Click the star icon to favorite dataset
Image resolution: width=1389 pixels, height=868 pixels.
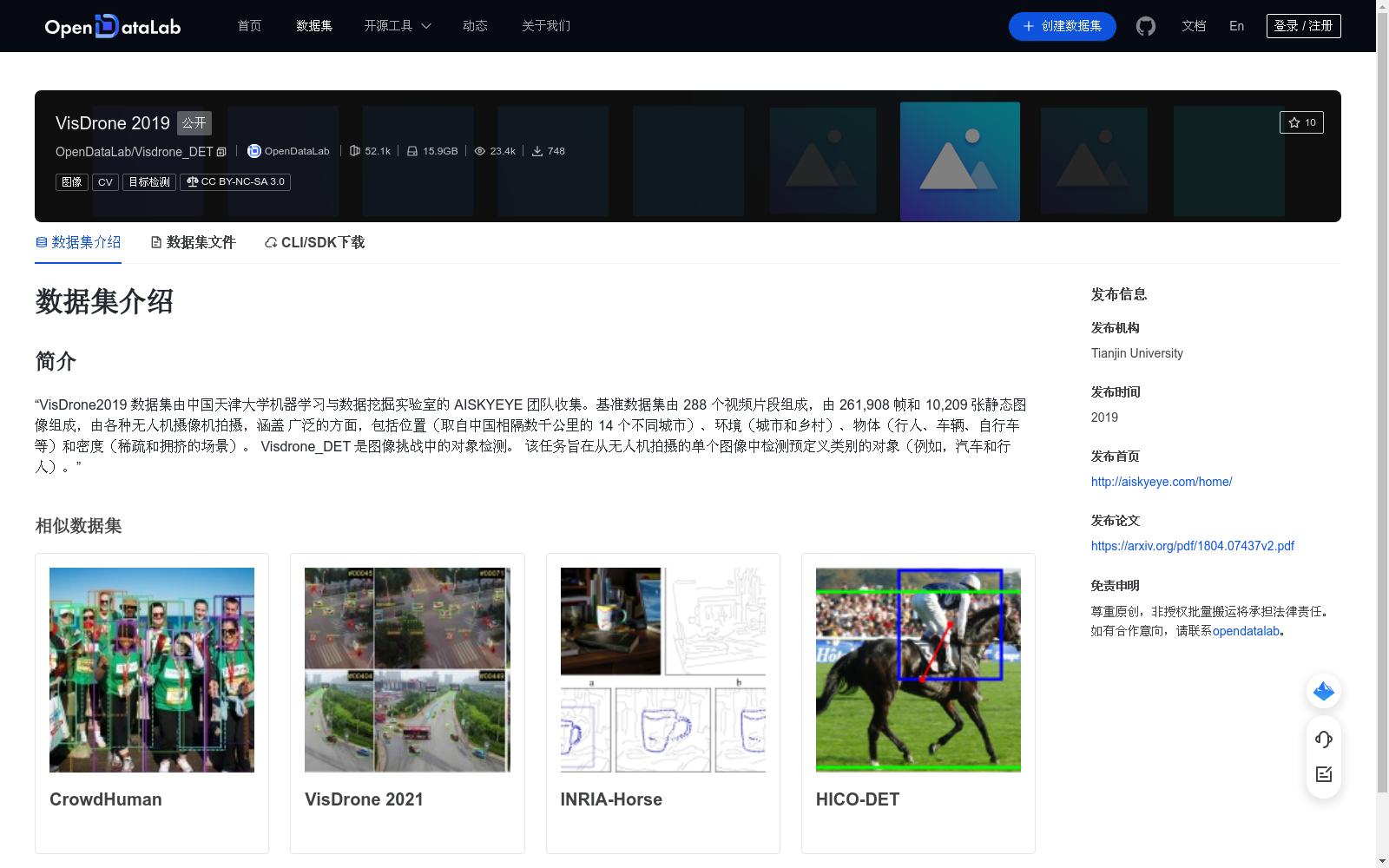[x=1294, y=122]
